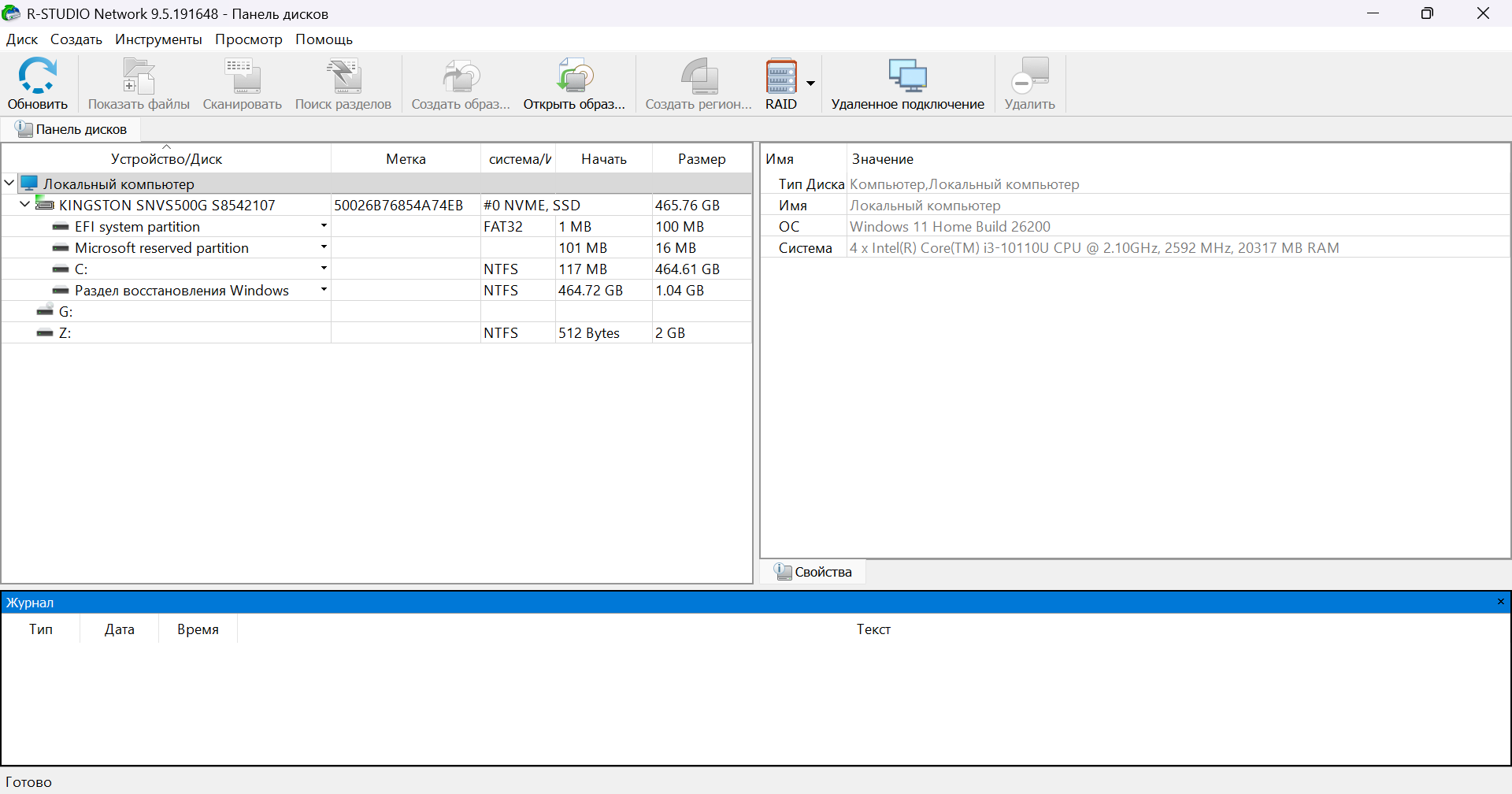Viewport: 1512px width, 794px height.
Task: Close the Журнал log panel
Action: tap(1500, 602)
